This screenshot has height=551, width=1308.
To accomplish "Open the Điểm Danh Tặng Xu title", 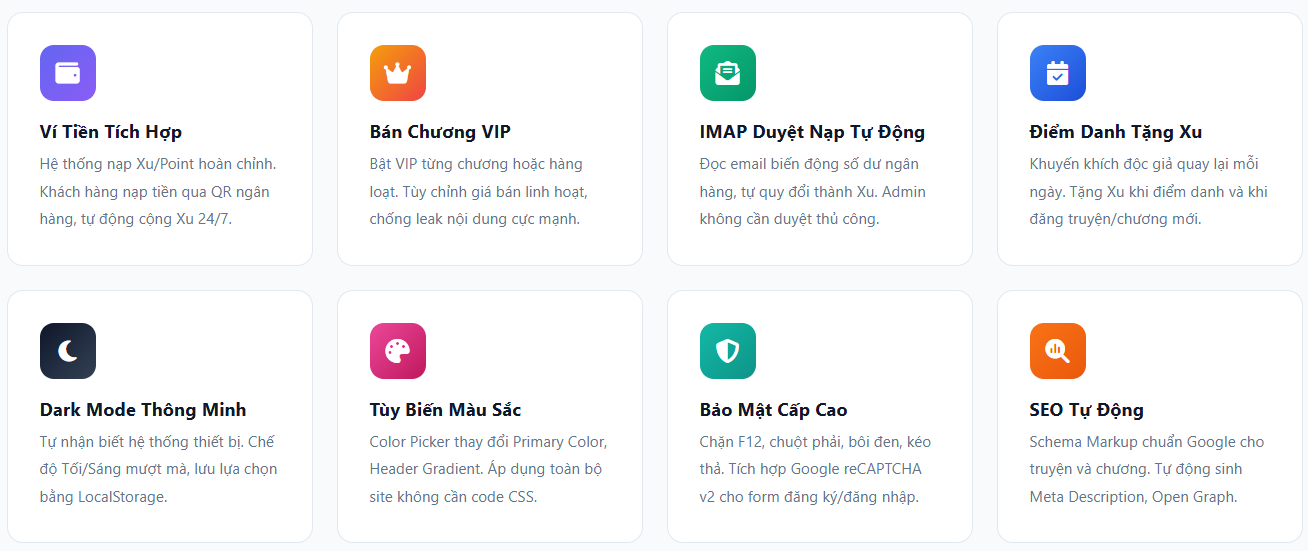I will coord(1116,132).
